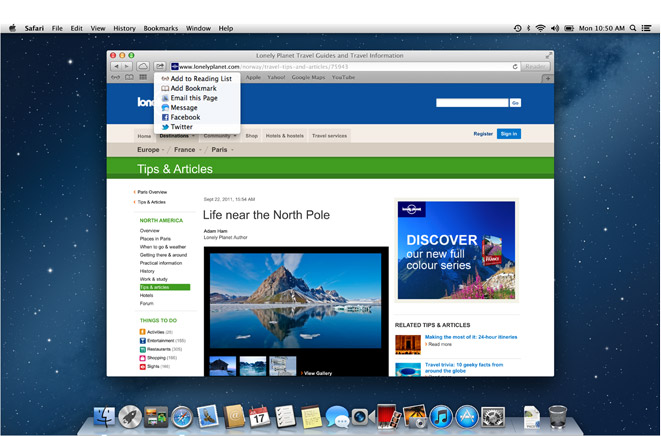Open the Share button in Safari toolbar
Image resolution: width=661 pixels, height=436 pixels.
tap(160, 66)
